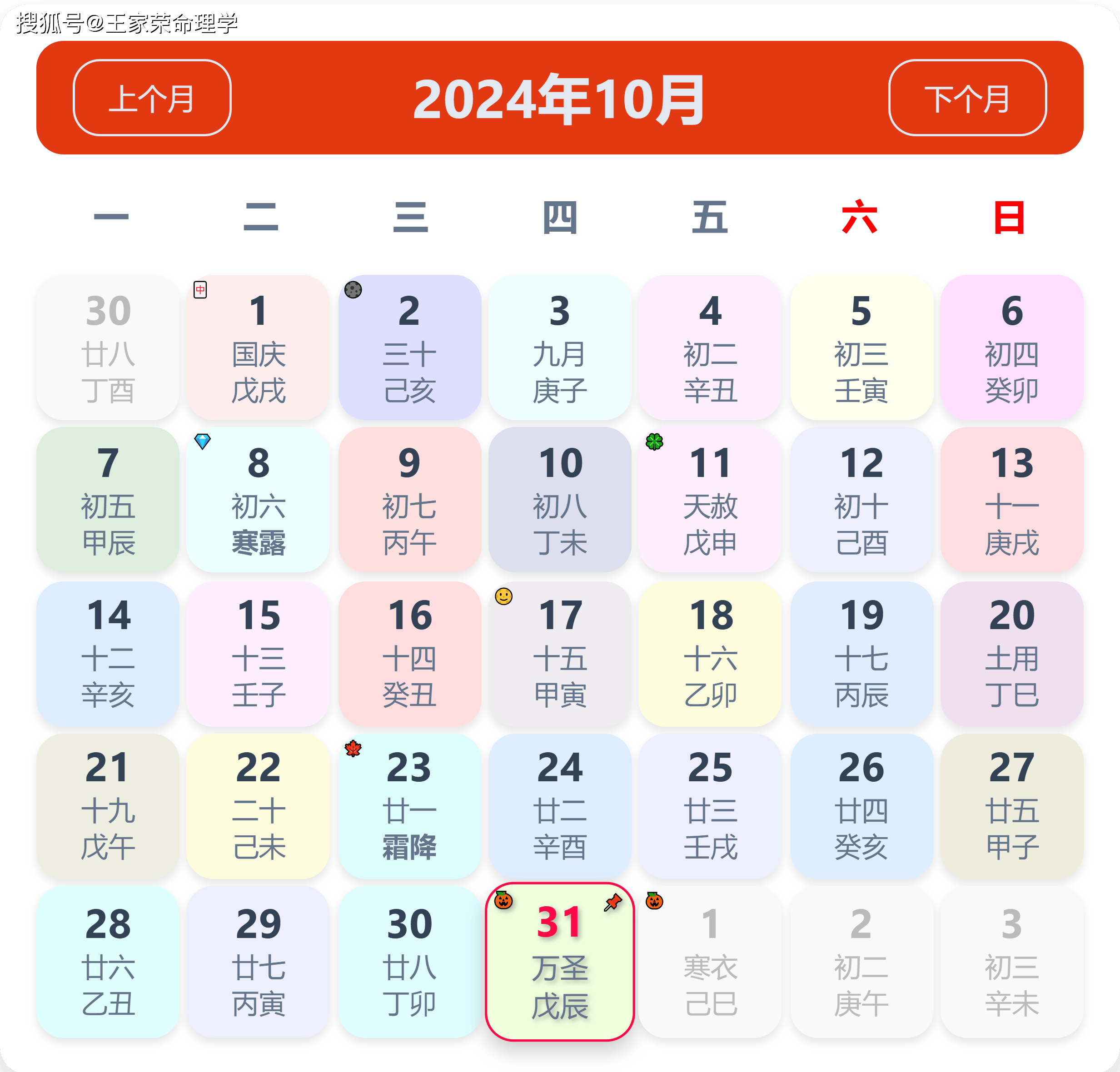Viewport: 1120px width, 1072px height.
Task: Select October 29 廿七 丙寅 cell
Action: [x=258, y=962]
